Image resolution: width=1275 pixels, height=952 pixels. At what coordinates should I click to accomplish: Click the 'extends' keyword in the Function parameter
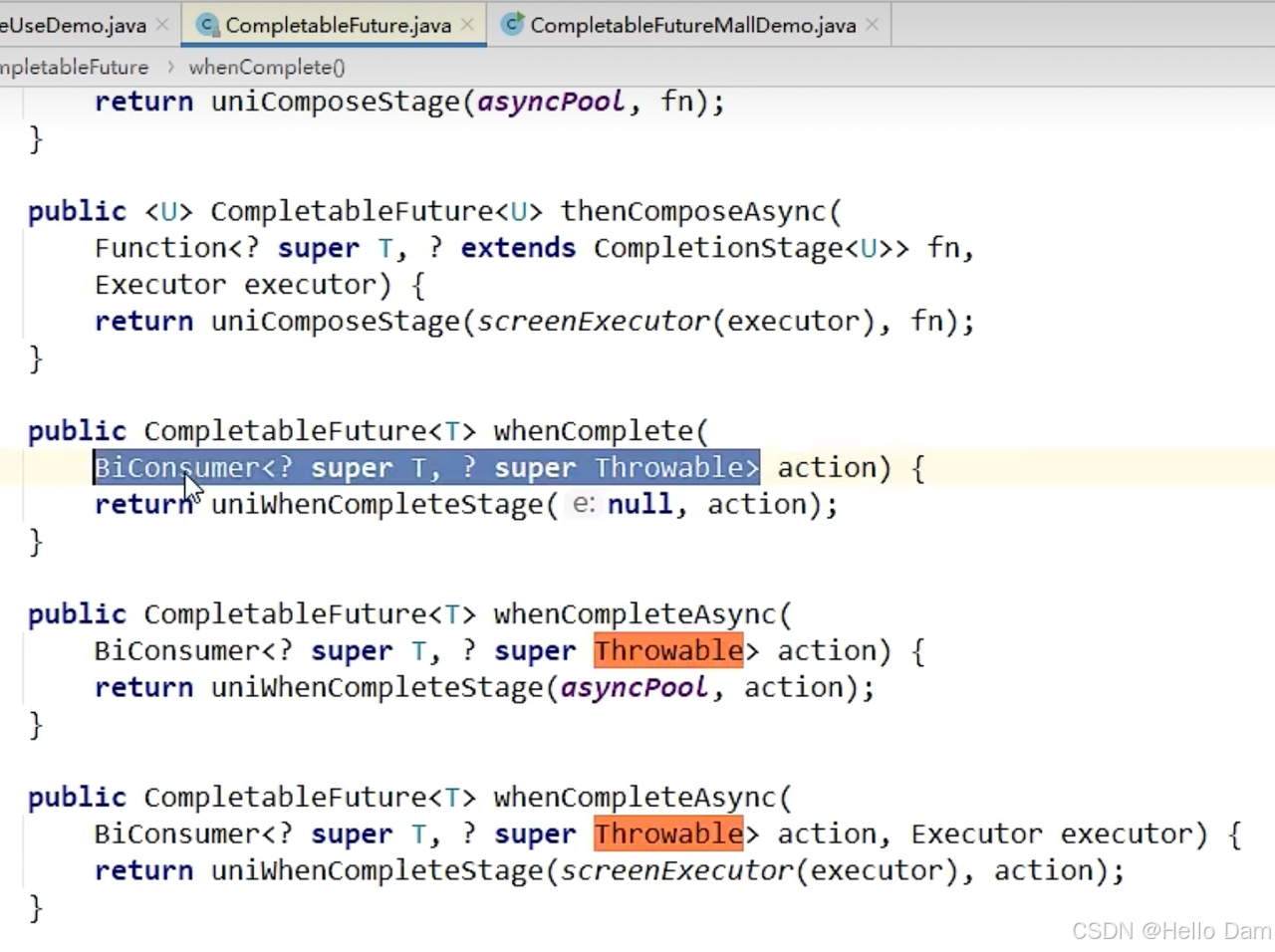click(x=518, y=248)
